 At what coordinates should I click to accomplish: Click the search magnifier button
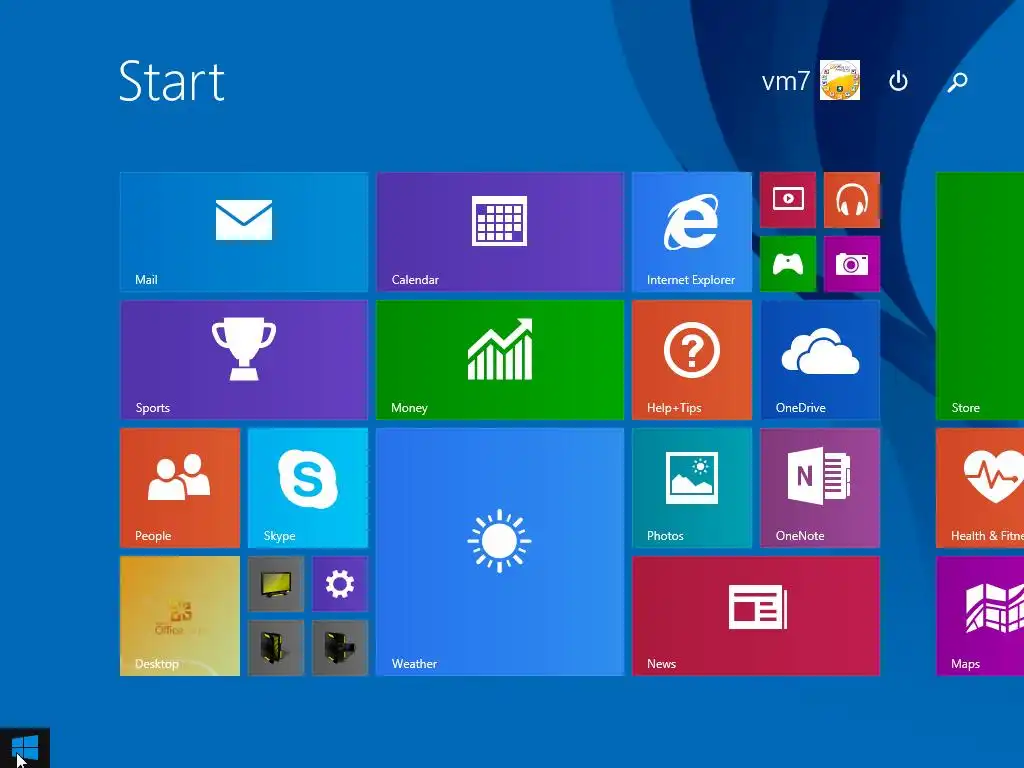coord(957,82)
